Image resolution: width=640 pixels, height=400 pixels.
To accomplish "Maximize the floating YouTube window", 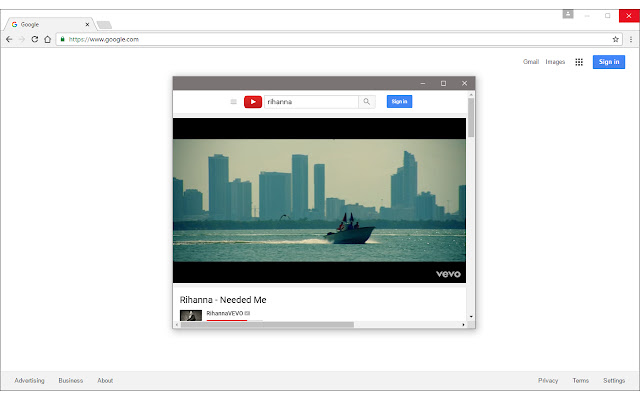I will [443, 83].
